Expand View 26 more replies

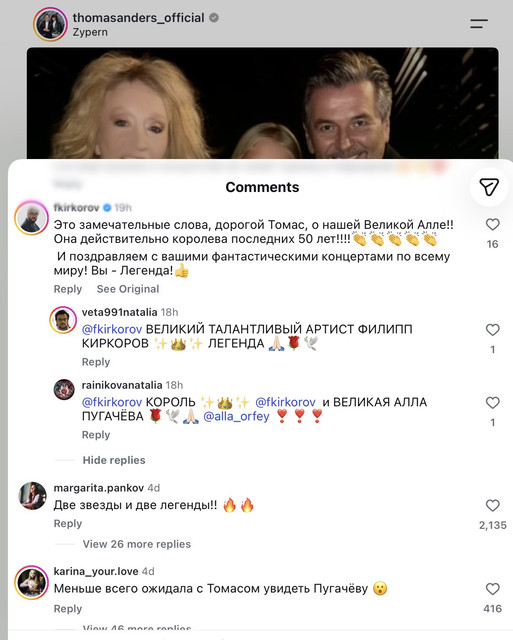coord(137,544)
